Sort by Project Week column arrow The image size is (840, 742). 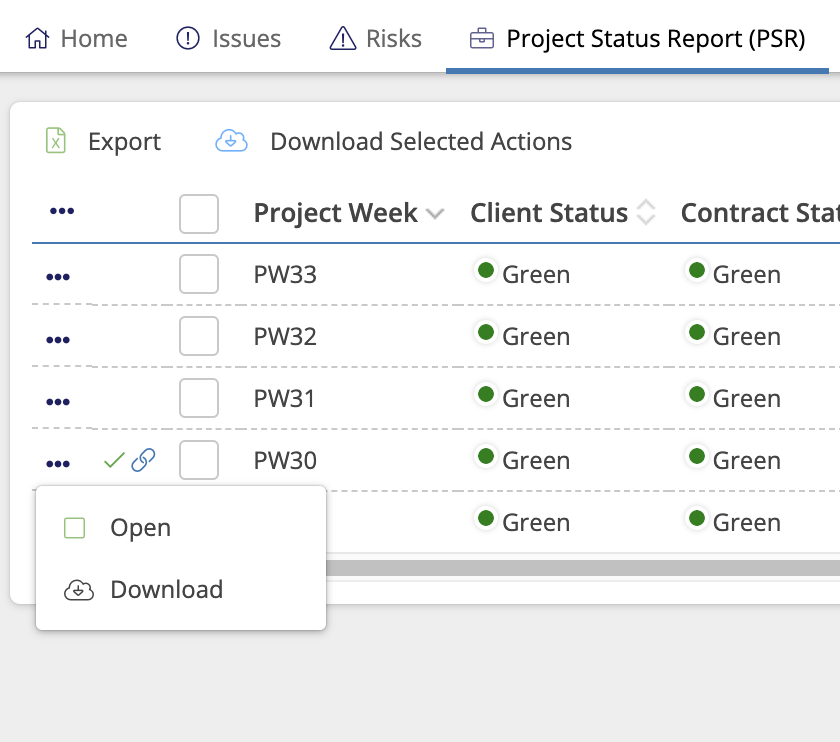[x=435, y=213]
